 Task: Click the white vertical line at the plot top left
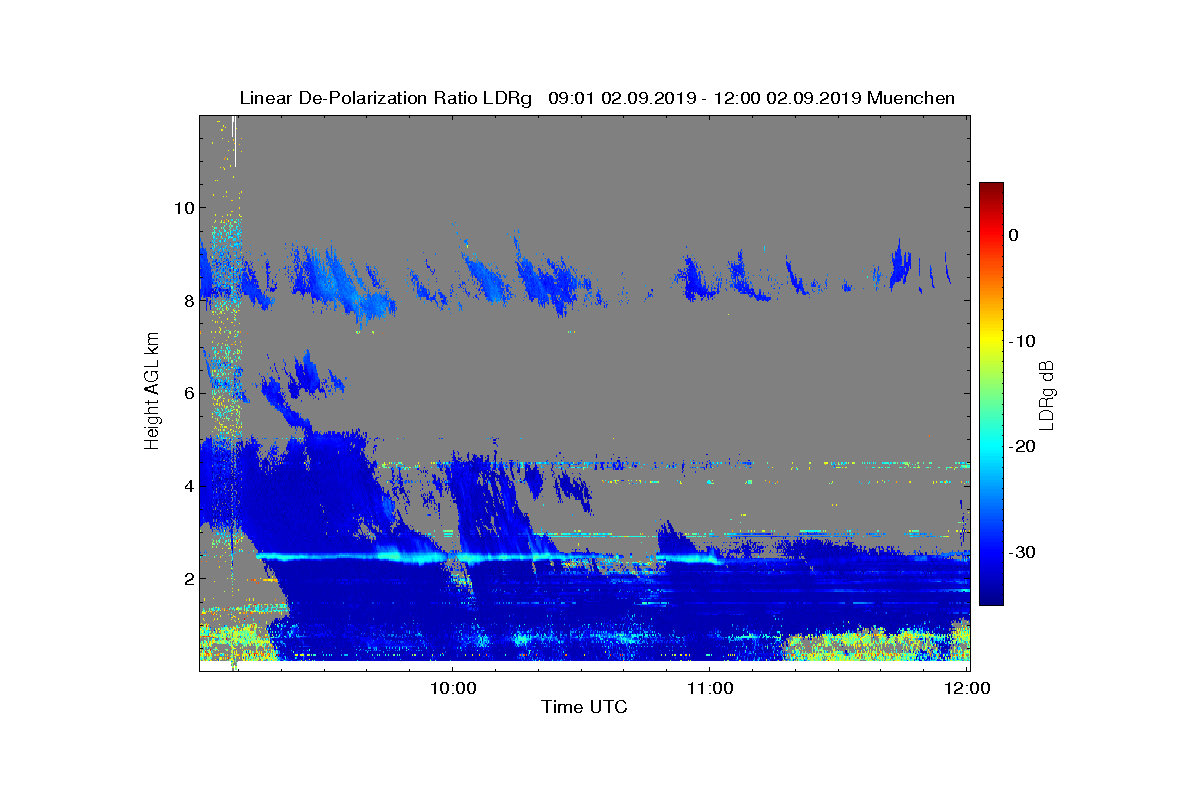coord(234,140)
